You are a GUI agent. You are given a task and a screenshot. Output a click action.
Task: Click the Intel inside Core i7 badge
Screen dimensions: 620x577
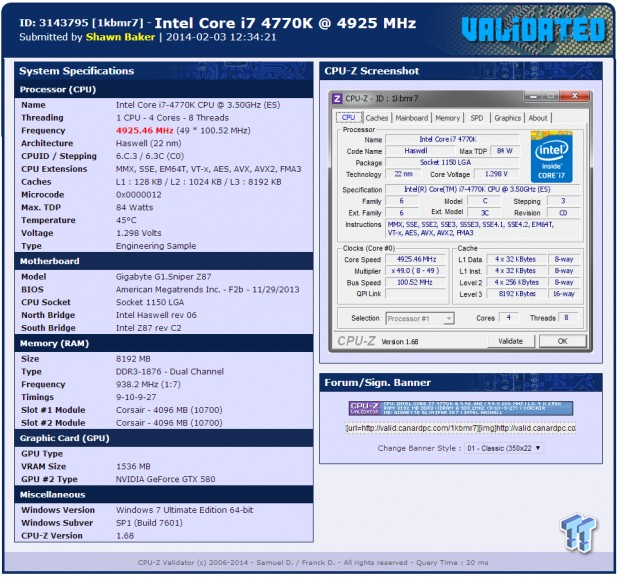point(551,157)
